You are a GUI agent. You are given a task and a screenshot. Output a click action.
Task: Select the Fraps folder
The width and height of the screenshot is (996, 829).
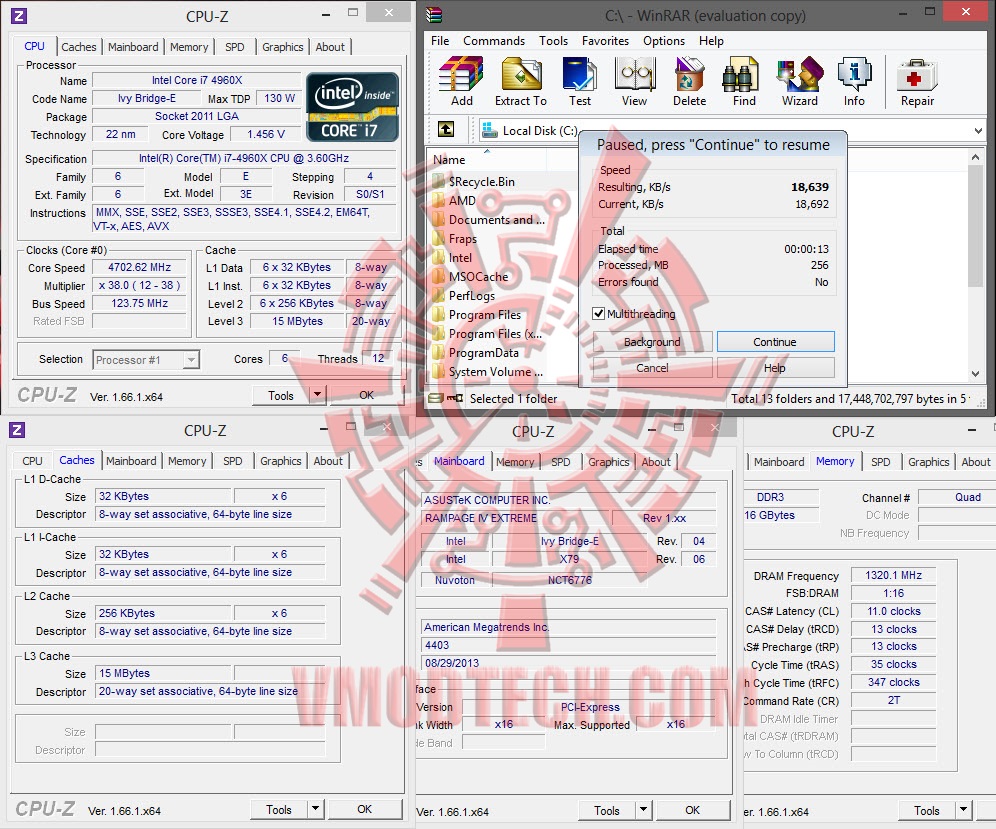click(x=462, y=239)
